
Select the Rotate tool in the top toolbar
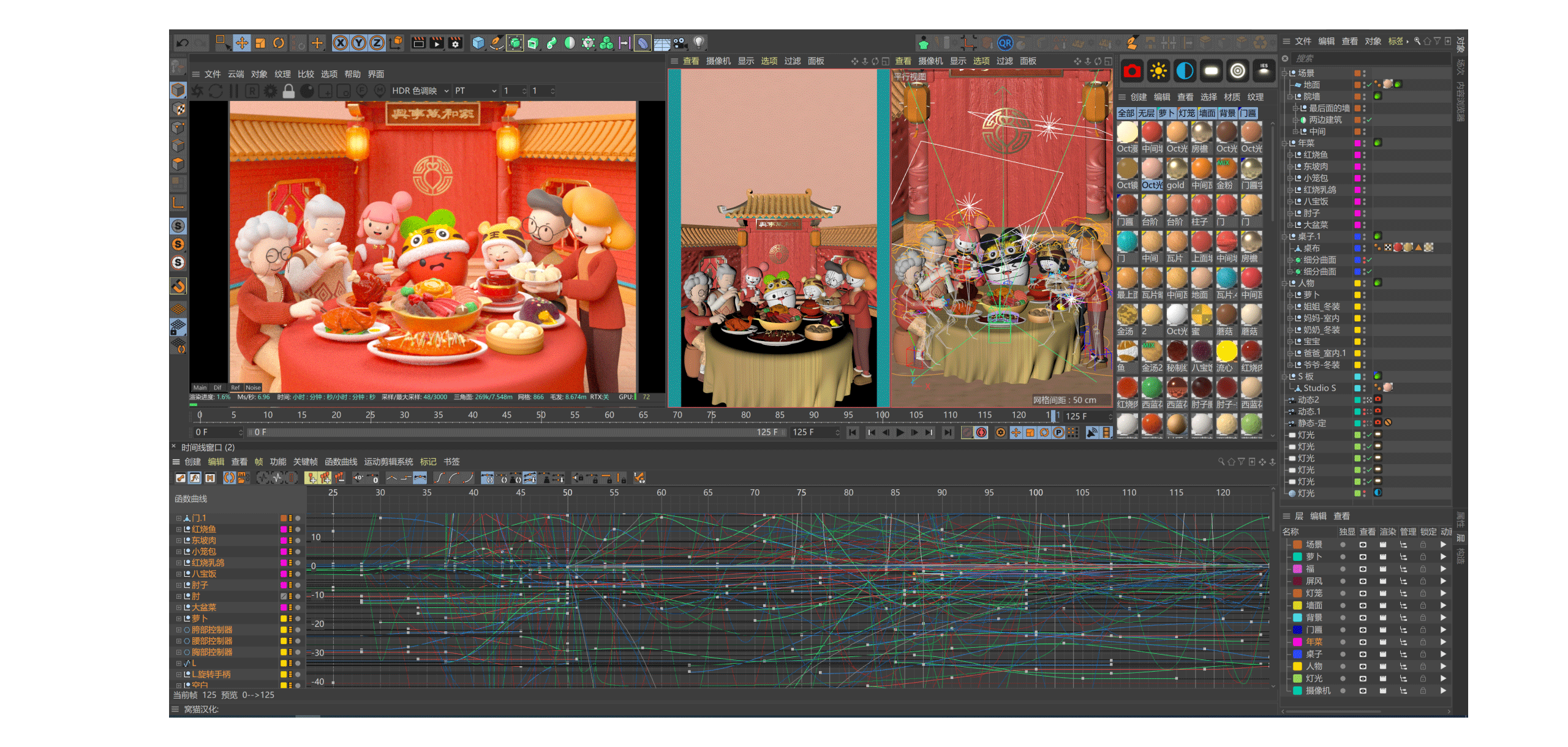279,43
